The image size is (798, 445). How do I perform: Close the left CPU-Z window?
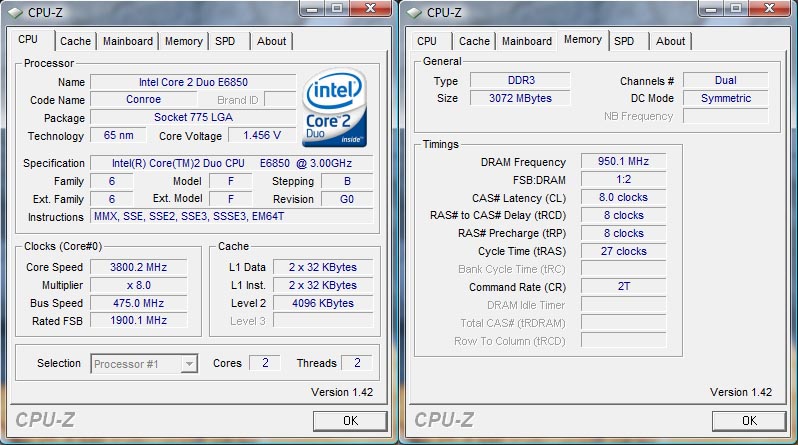pos(370,9)
